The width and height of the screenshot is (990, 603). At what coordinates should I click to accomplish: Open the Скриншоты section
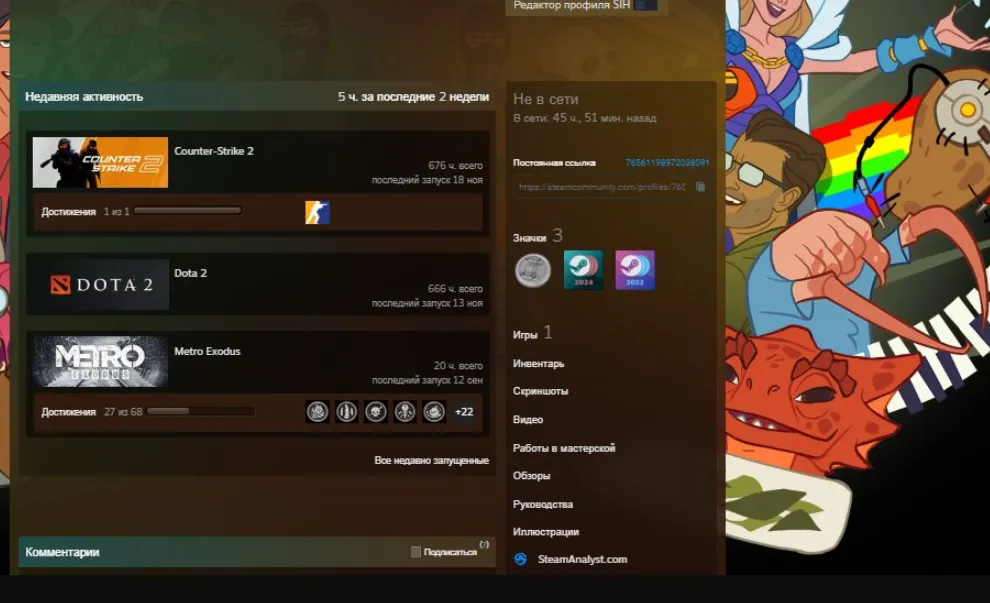540,392
